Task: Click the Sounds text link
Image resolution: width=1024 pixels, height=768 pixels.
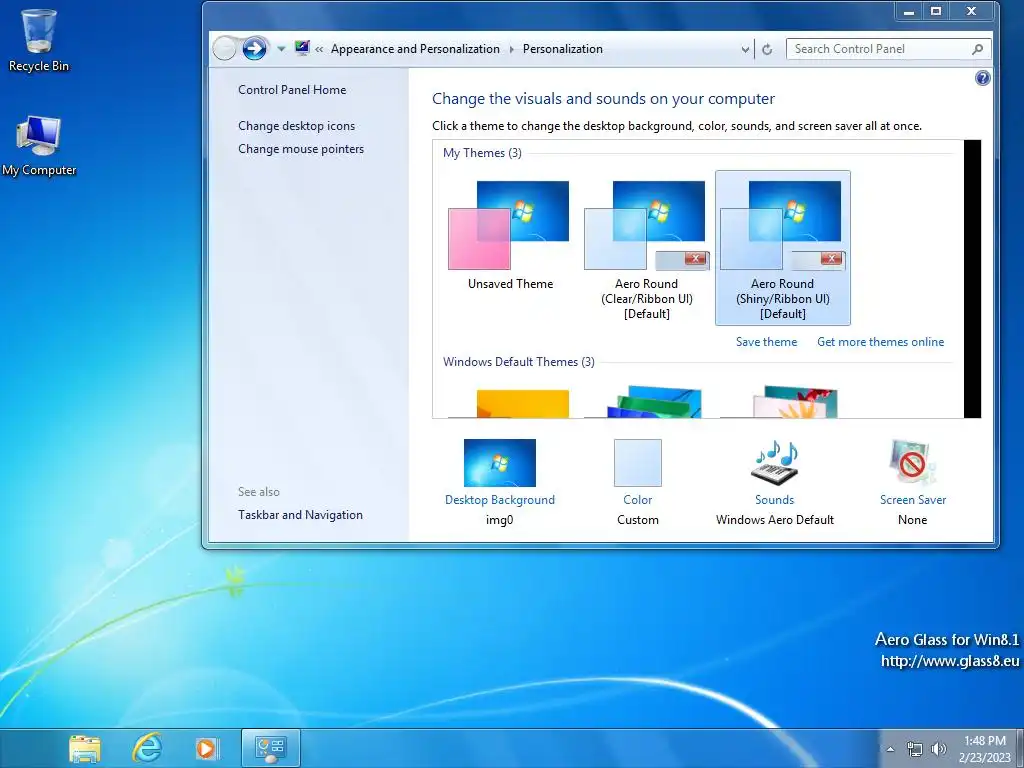Action: (775, 500)
